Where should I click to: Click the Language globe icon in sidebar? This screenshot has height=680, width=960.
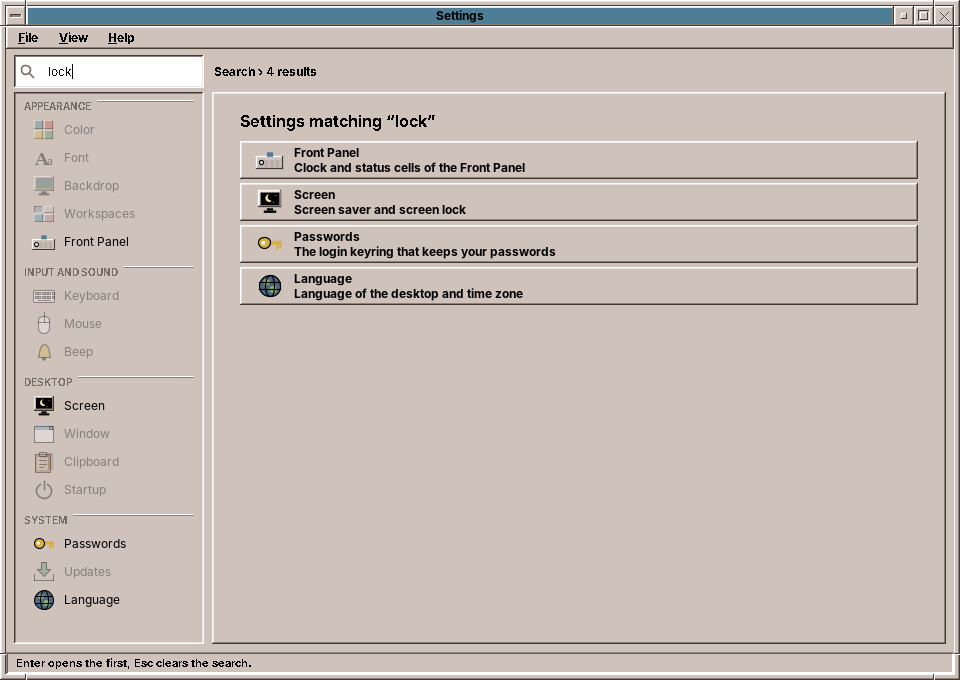coord(44,600)
